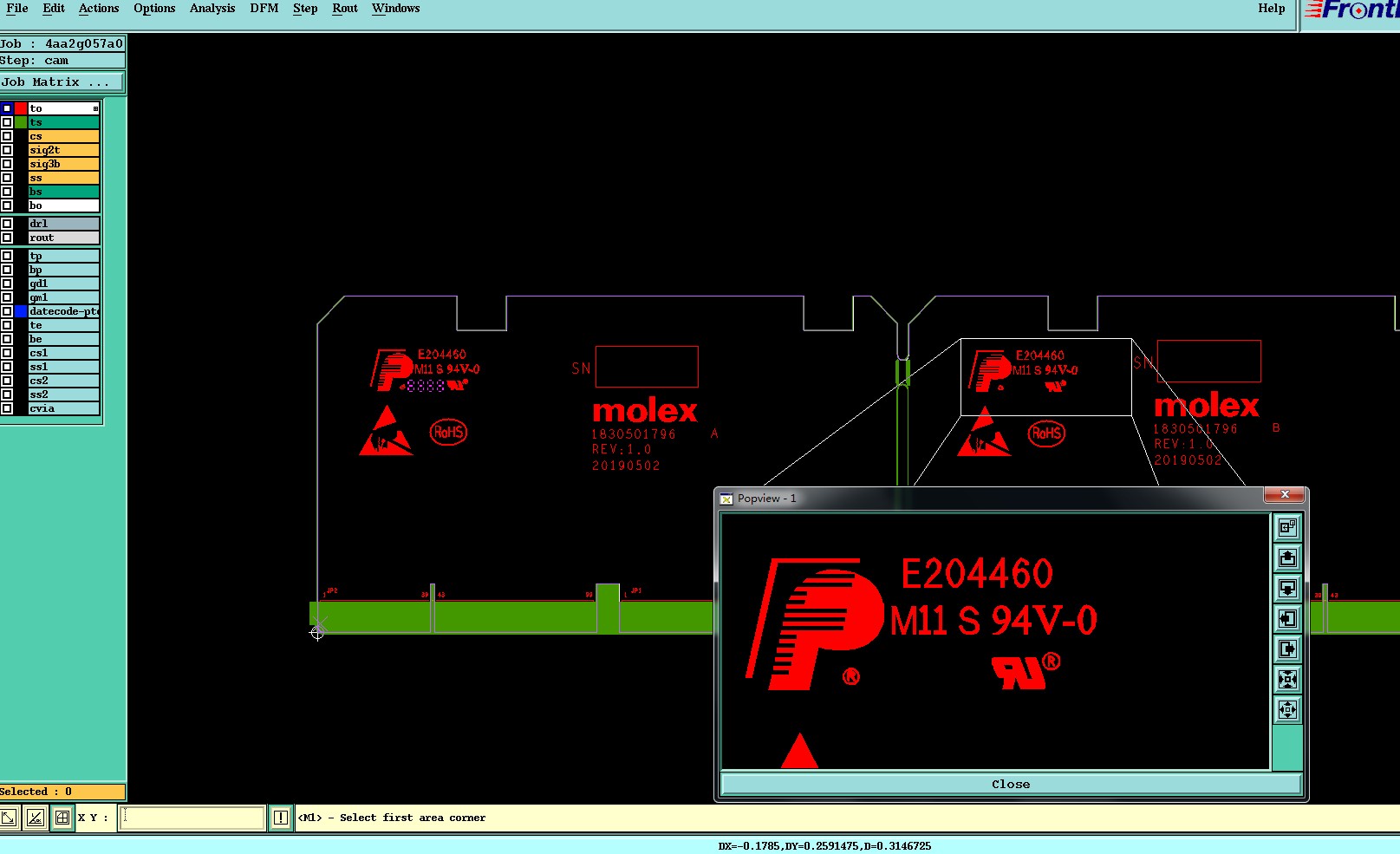1400x854 pixels.
Task: Select the 'ss' layer name
Action: 64,178
